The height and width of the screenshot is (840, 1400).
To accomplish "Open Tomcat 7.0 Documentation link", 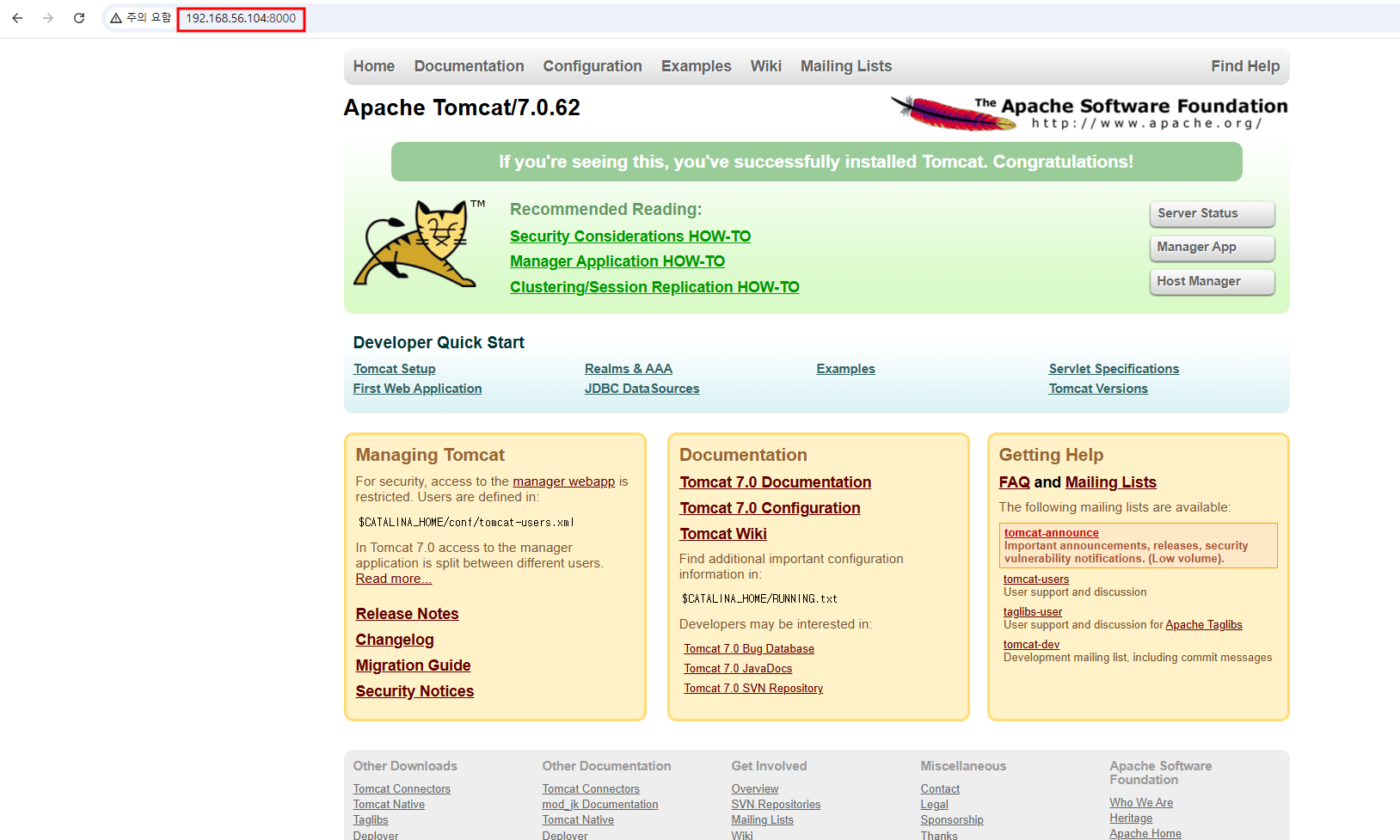I will coord(776,482).
